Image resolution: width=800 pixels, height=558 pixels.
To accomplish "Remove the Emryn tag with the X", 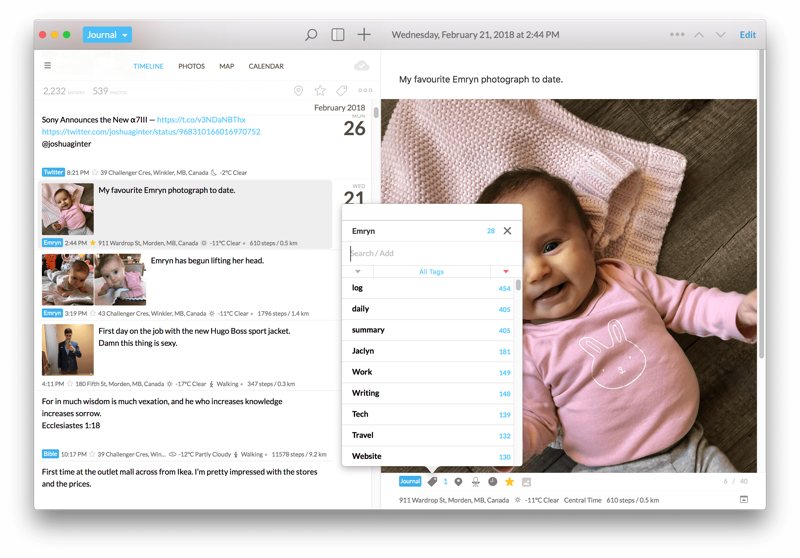I will coord(507,231).
